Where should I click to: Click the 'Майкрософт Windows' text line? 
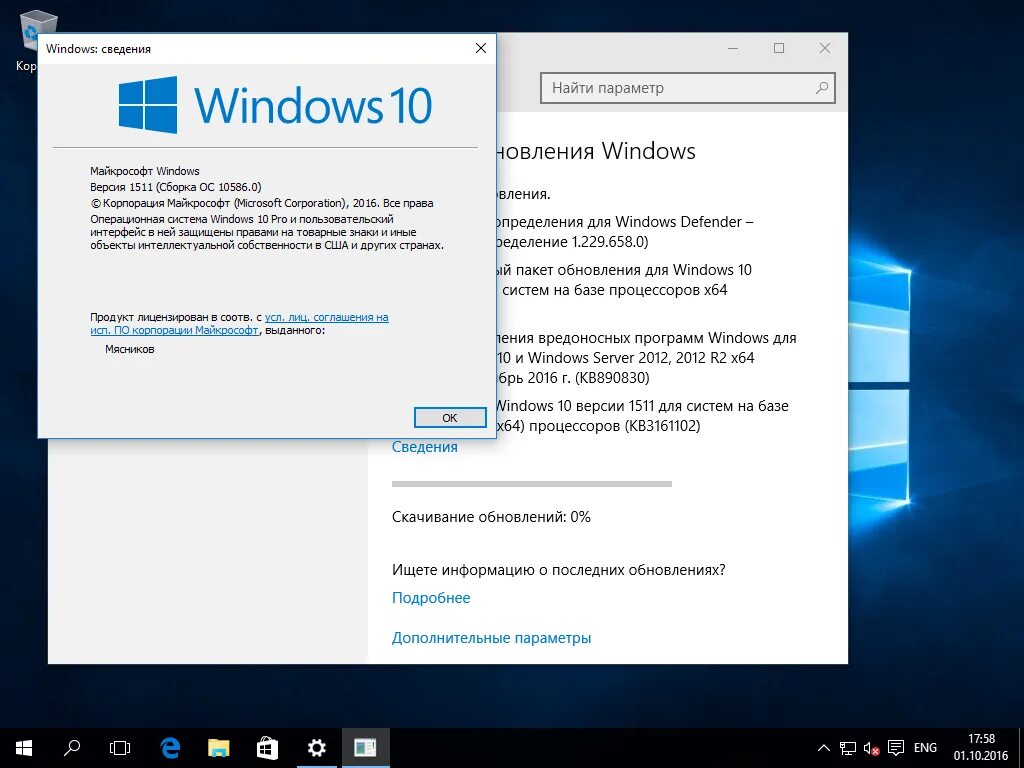click(x=145, y=171)
